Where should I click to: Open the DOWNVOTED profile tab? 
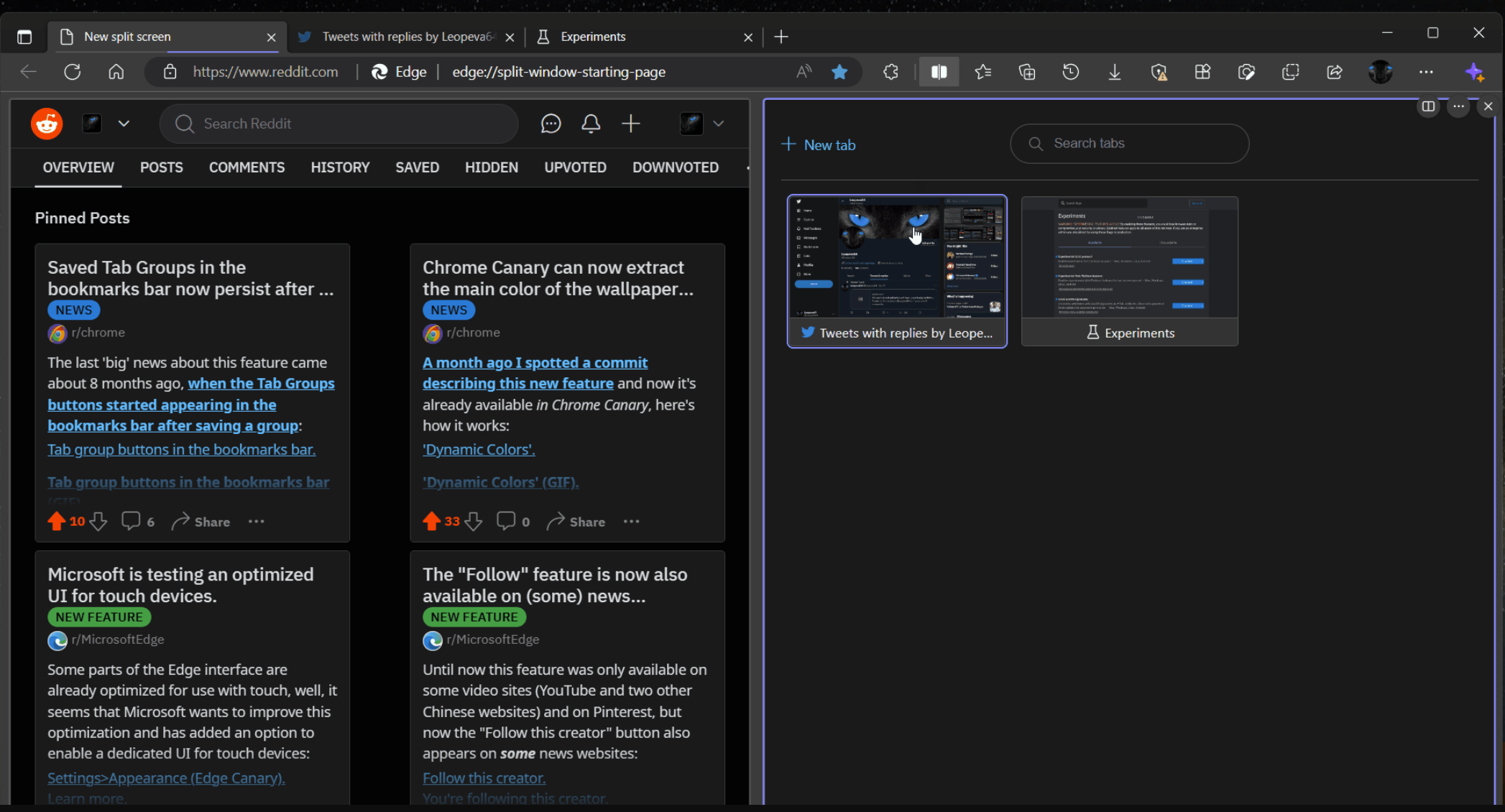pos(675,167)
